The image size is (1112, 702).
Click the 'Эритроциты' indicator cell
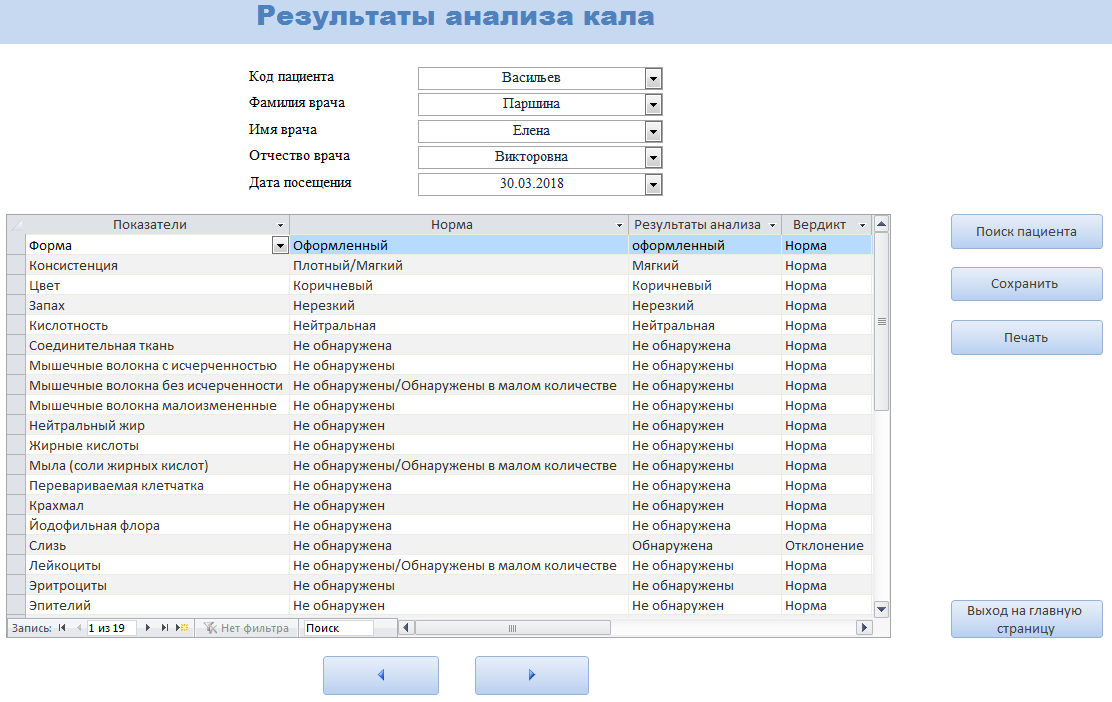pos(157,586)
